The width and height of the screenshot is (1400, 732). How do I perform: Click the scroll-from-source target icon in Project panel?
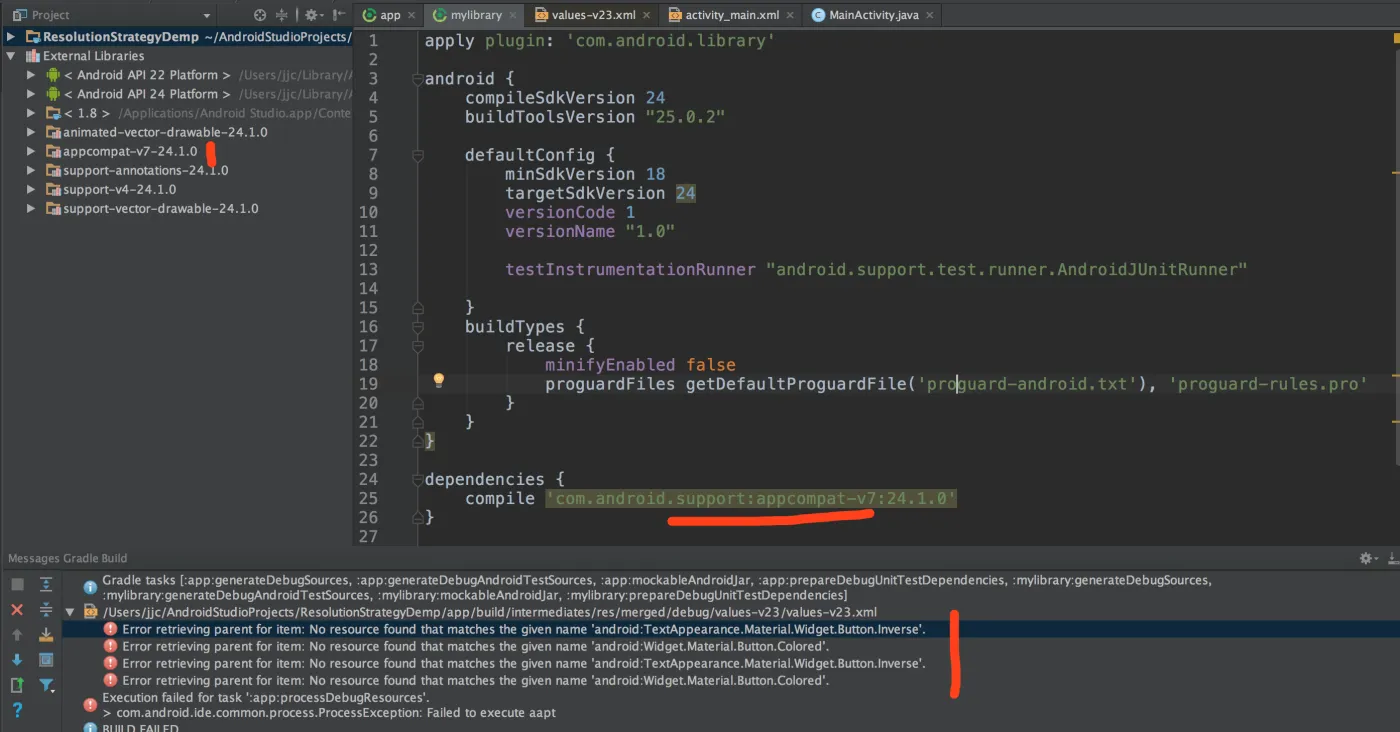click(x=260, y=15)
